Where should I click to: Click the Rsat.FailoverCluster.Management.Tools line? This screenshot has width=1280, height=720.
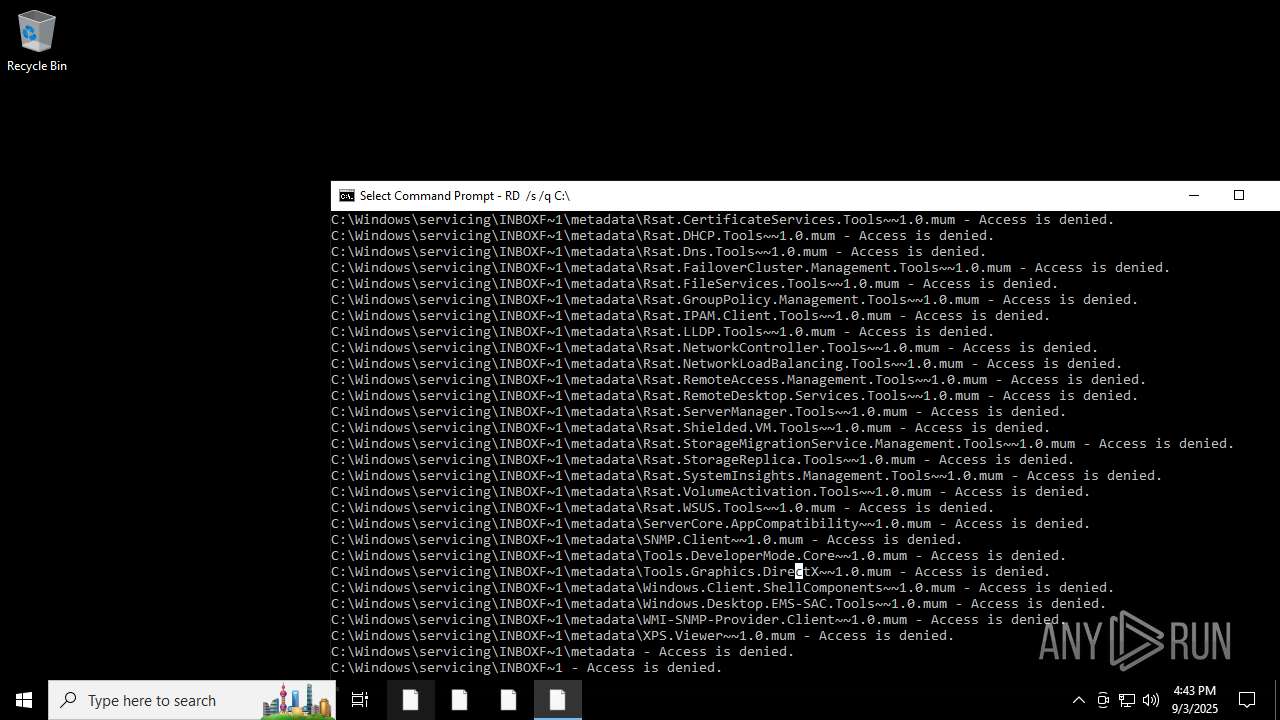pyautogui.click(x=751, y=268)
